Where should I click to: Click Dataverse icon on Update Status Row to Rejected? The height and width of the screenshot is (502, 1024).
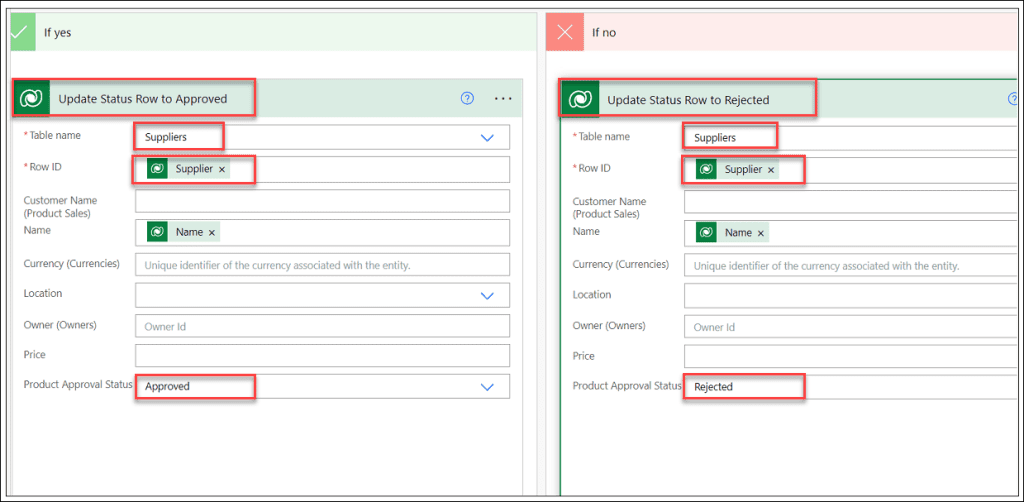[579, 99]
